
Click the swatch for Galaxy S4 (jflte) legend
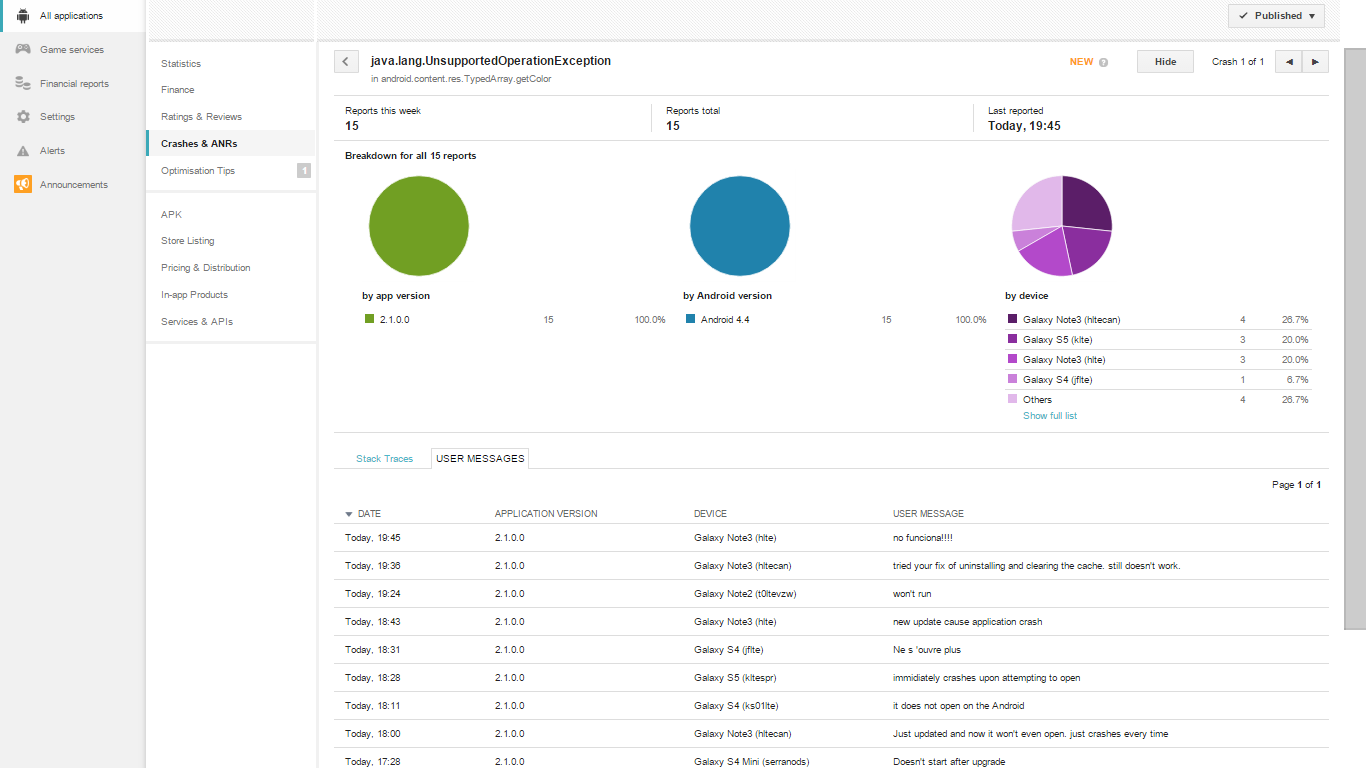pos(1013,380)
